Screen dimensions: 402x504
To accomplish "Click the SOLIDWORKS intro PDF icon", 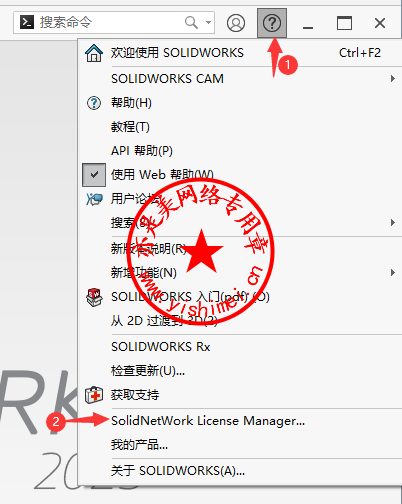I will pos(94,297).
